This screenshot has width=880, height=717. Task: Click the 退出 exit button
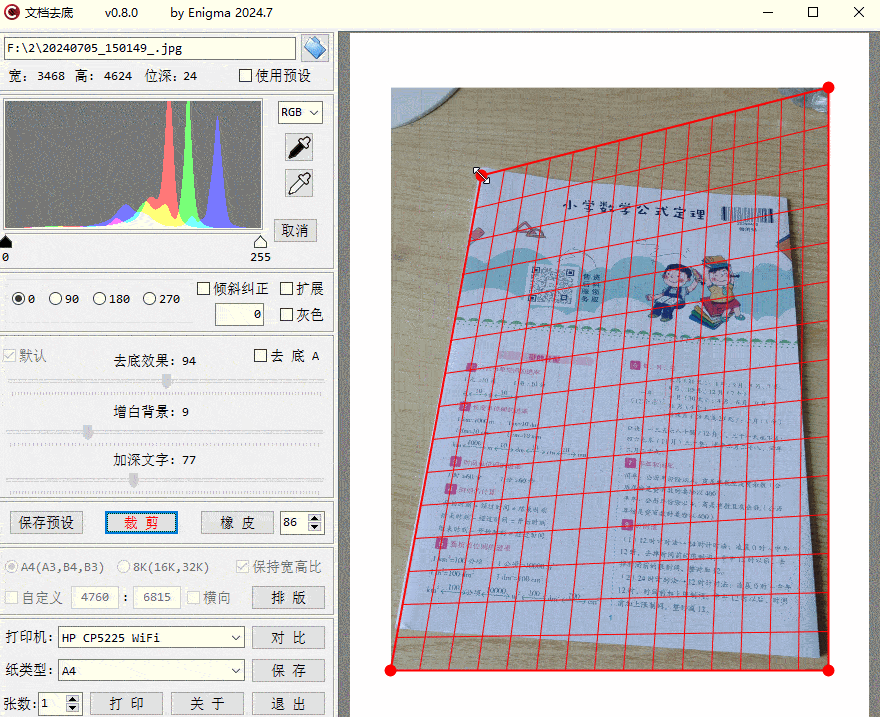pyautogui.click(x=288, y=704)
